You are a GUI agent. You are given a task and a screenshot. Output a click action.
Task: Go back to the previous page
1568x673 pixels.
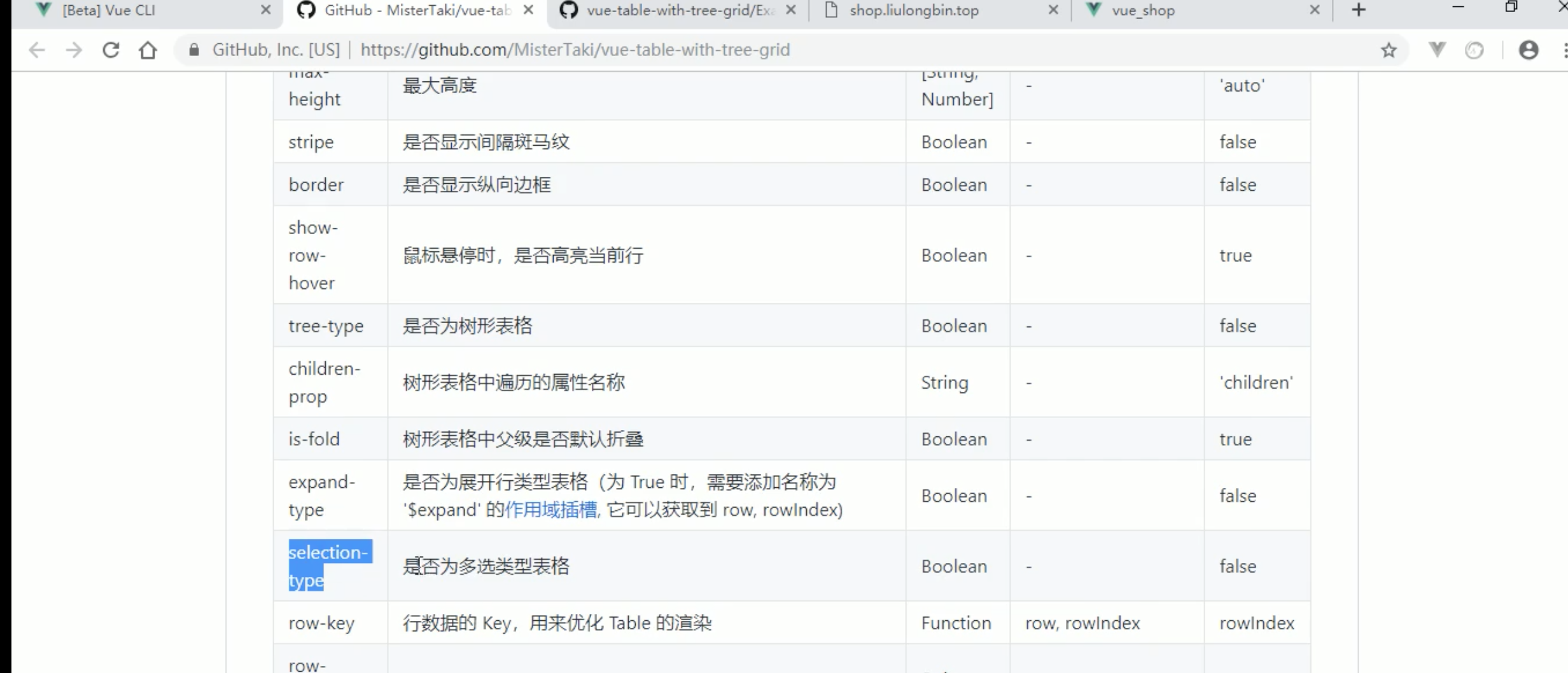click(x=37, y=50)
